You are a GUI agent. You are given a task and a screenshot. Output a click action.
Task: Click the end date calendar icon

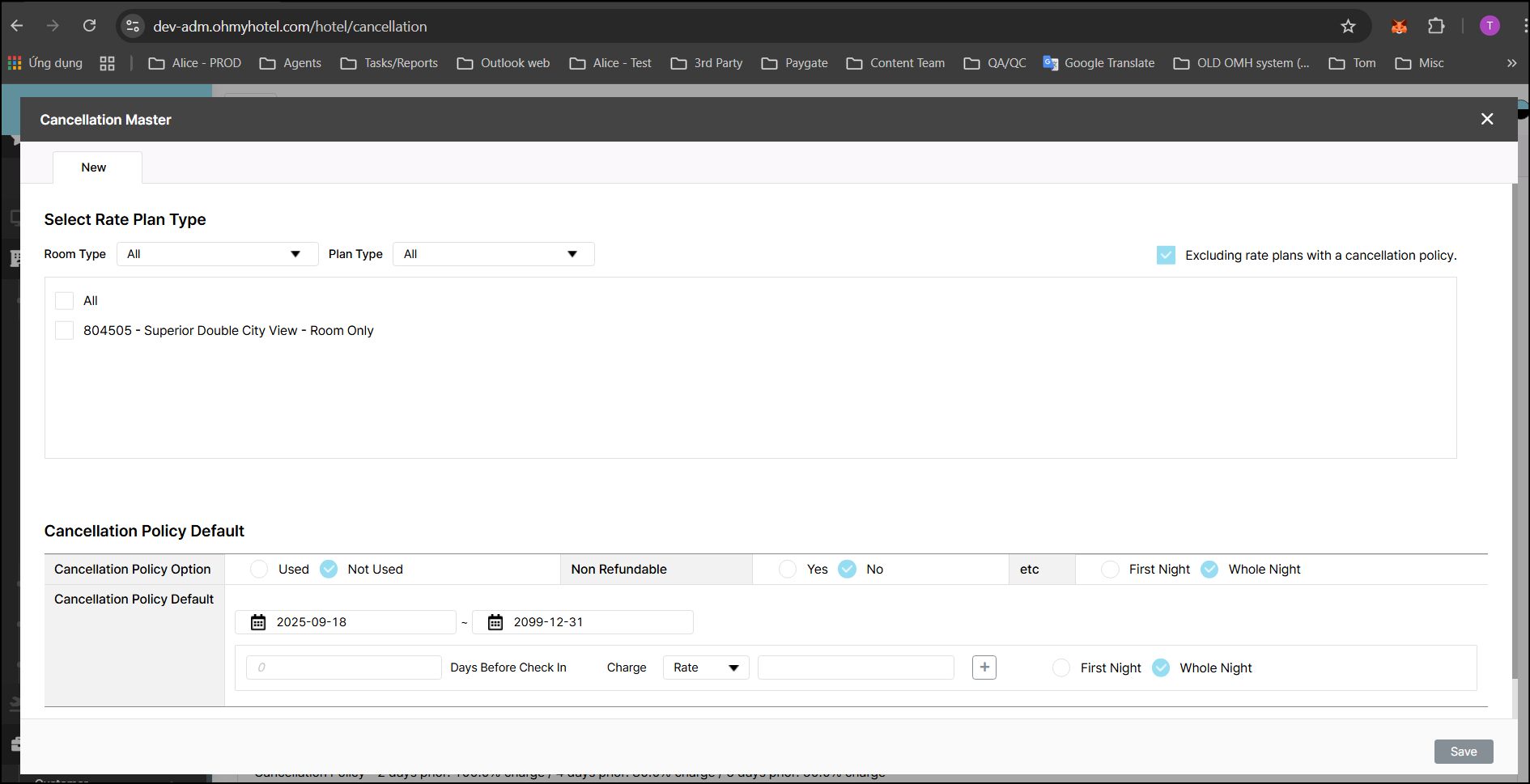(495, 622)
